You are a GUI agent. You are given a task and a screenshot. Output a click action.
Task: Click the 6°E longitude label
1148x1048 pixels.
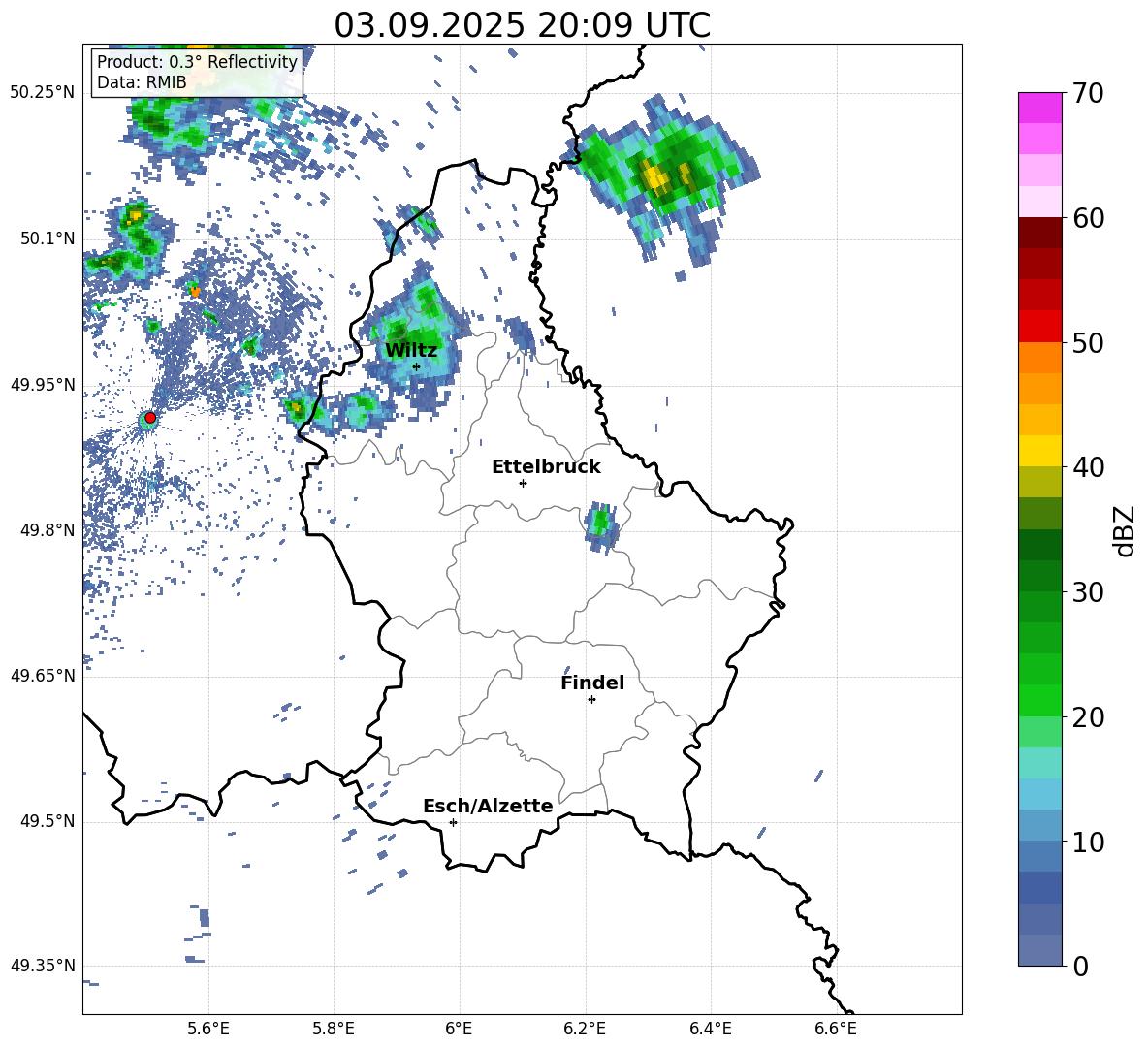459,1030
